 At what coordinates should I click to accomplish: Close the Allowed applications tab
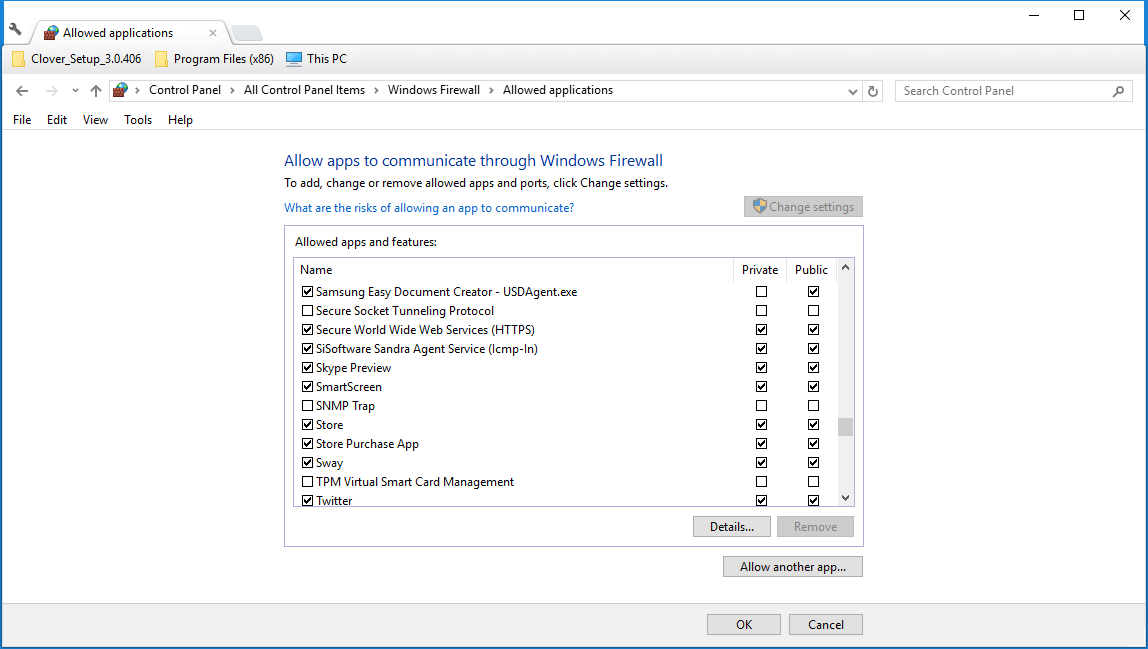pyautogui.click(x=212, y=33)
